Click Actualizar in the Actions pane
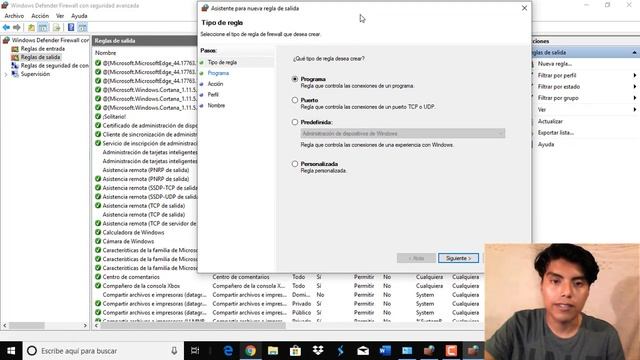The width and height of the screenshot is (640, 360). pyautogui.click(x=550, y=121)
